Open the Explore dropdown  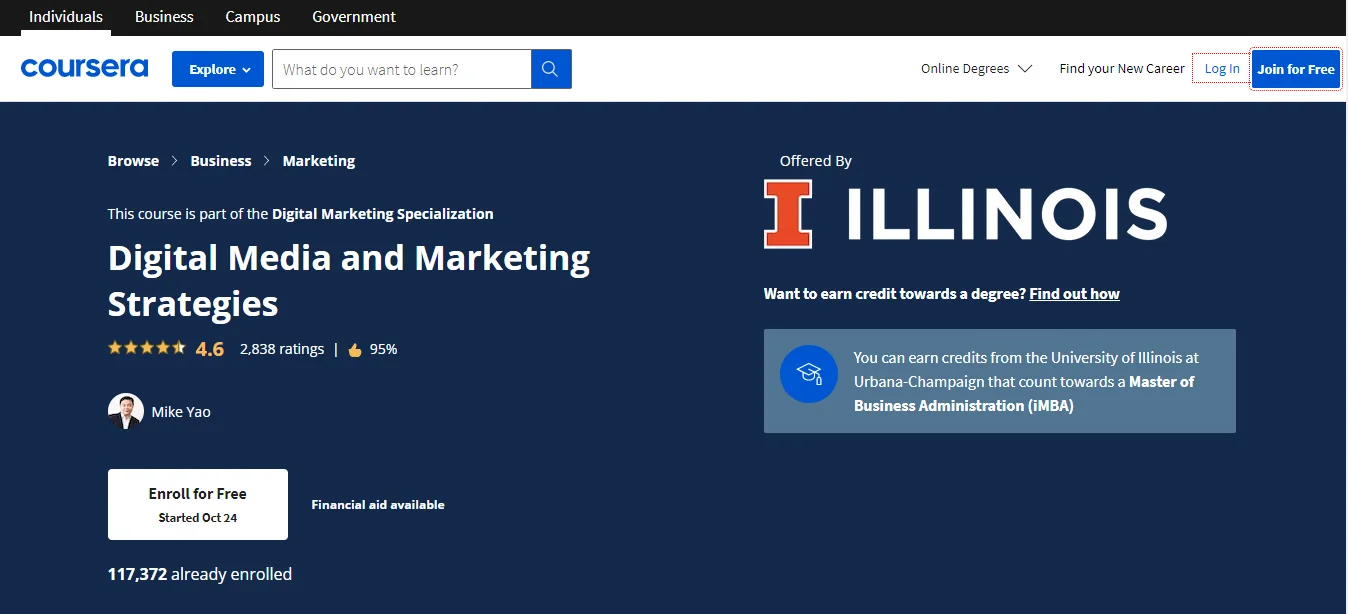tap(218, 69)
